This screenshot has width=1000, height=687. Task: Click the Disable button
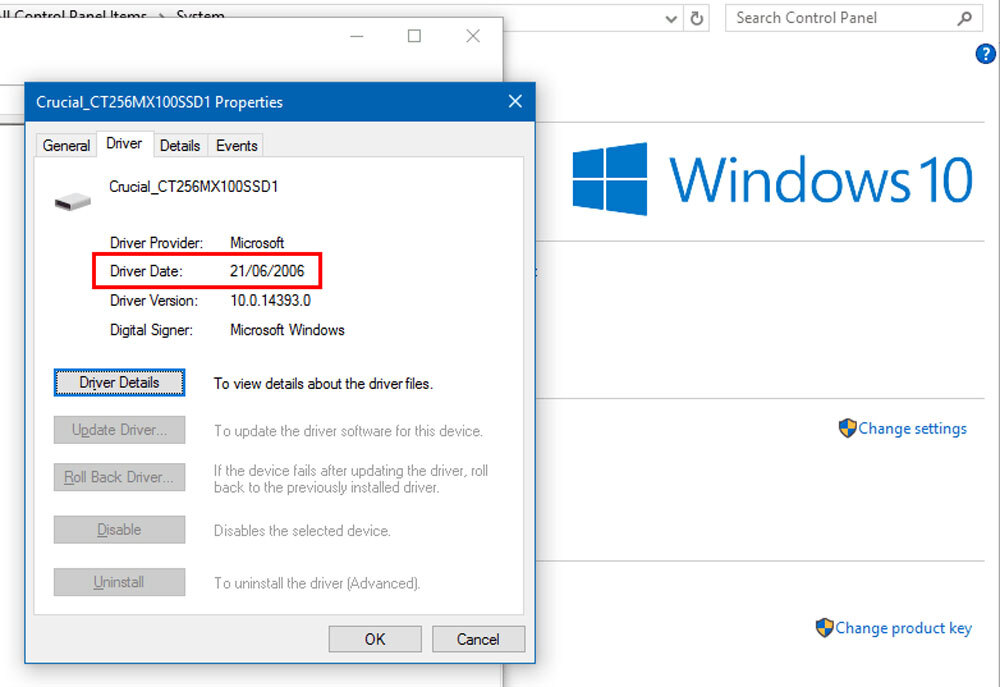119,530
